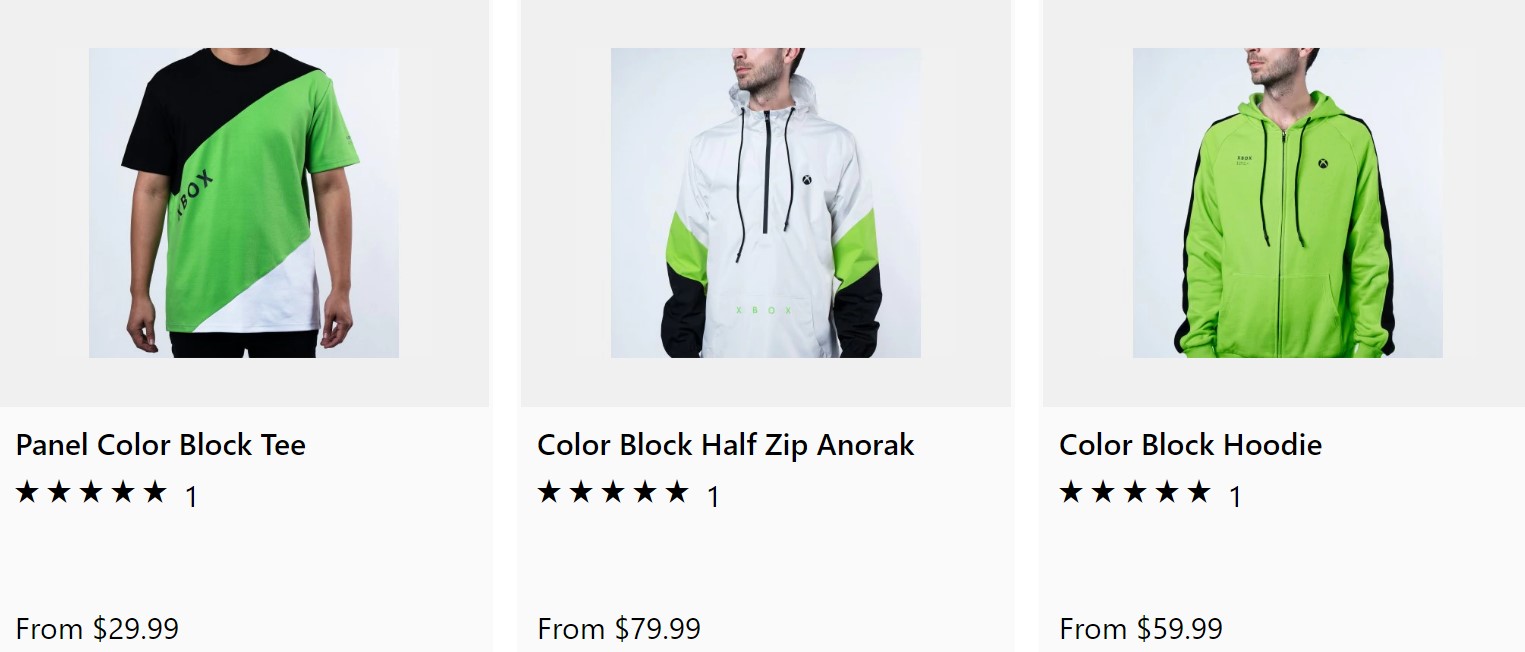Click first star of the Tee rating
The height and width of the screenshot is (652, 1525).
pyautogui.click(x=27, y=492)
